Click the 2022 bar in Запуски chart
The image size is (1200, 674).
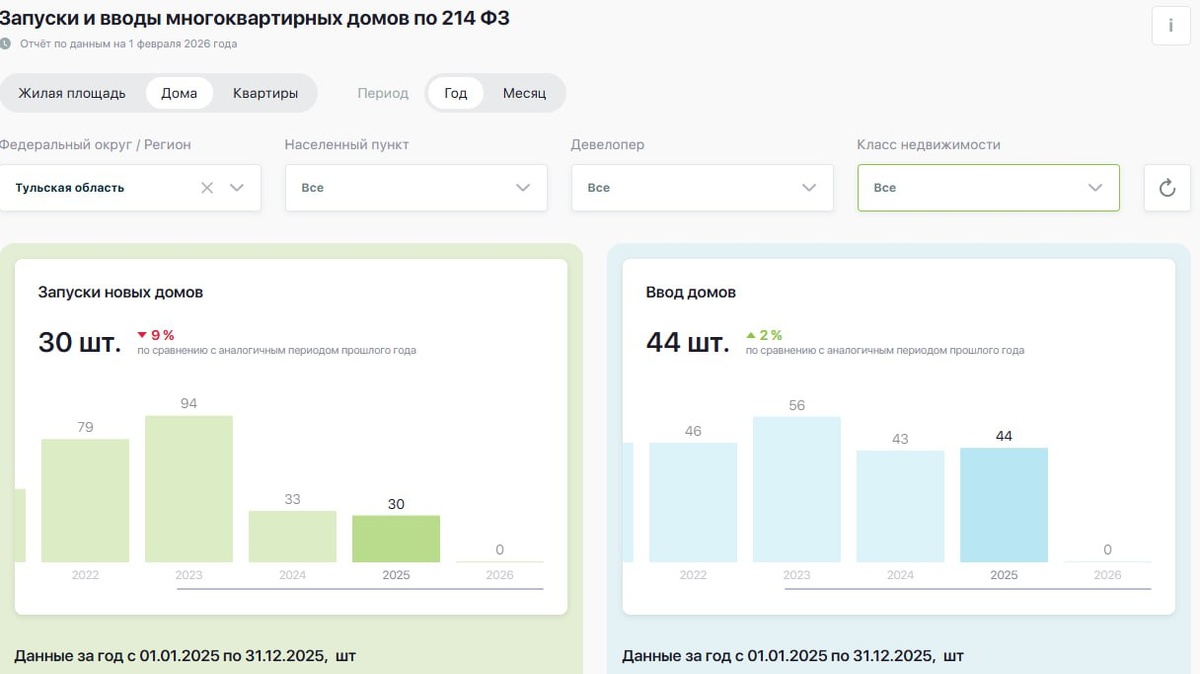pos(85,500)
